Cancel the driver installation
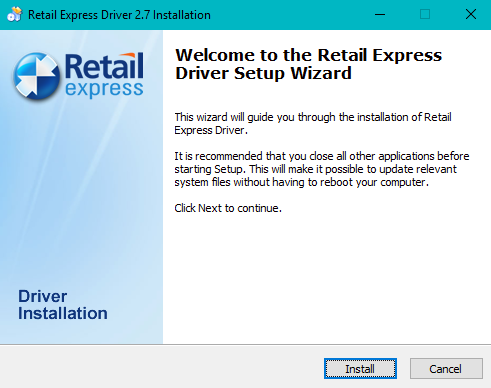491x388 pixels. pos(446,369)
